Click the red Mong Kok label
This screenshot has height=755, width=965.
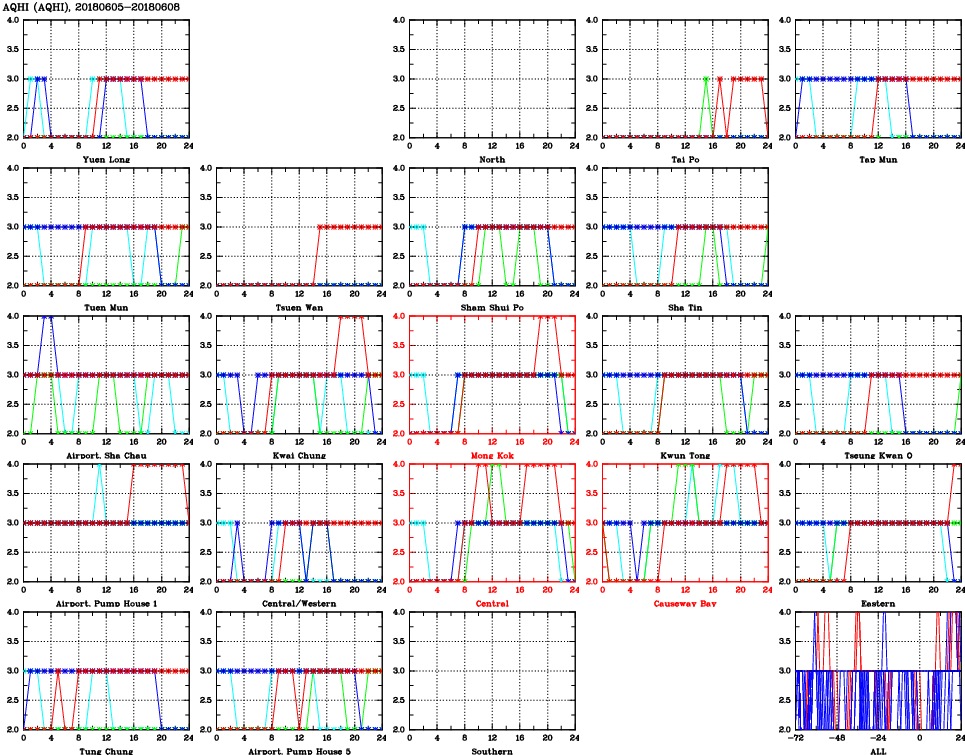tap(492, 455)
